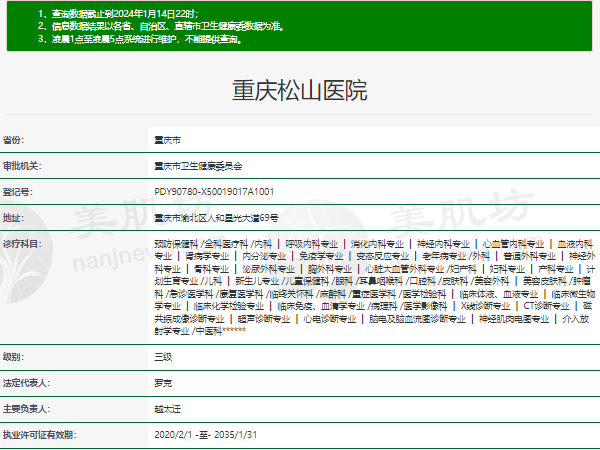Click 心电诊断专业 in the departments list

[x=329, y=319]
